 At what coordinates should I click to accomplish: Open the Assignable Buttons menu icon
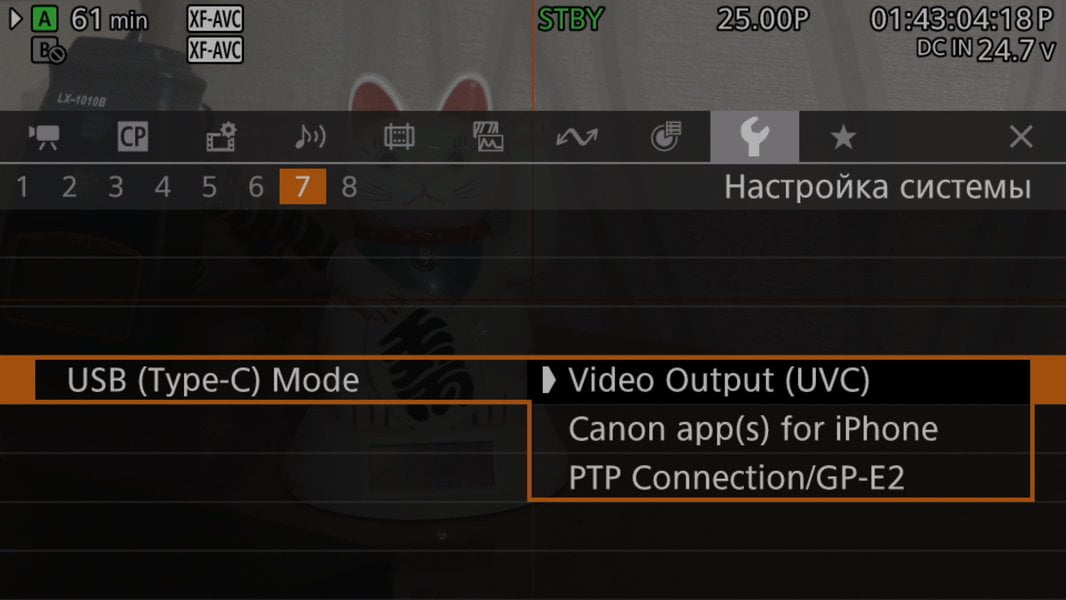[x=666, y=137]
